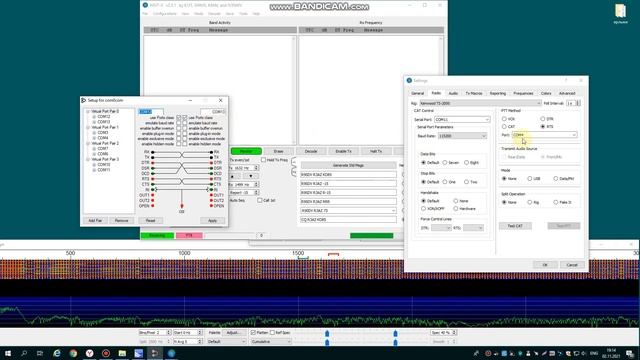
Task: Enable 'enable buffer overrun' for COM13
Action: pos(184,128)
